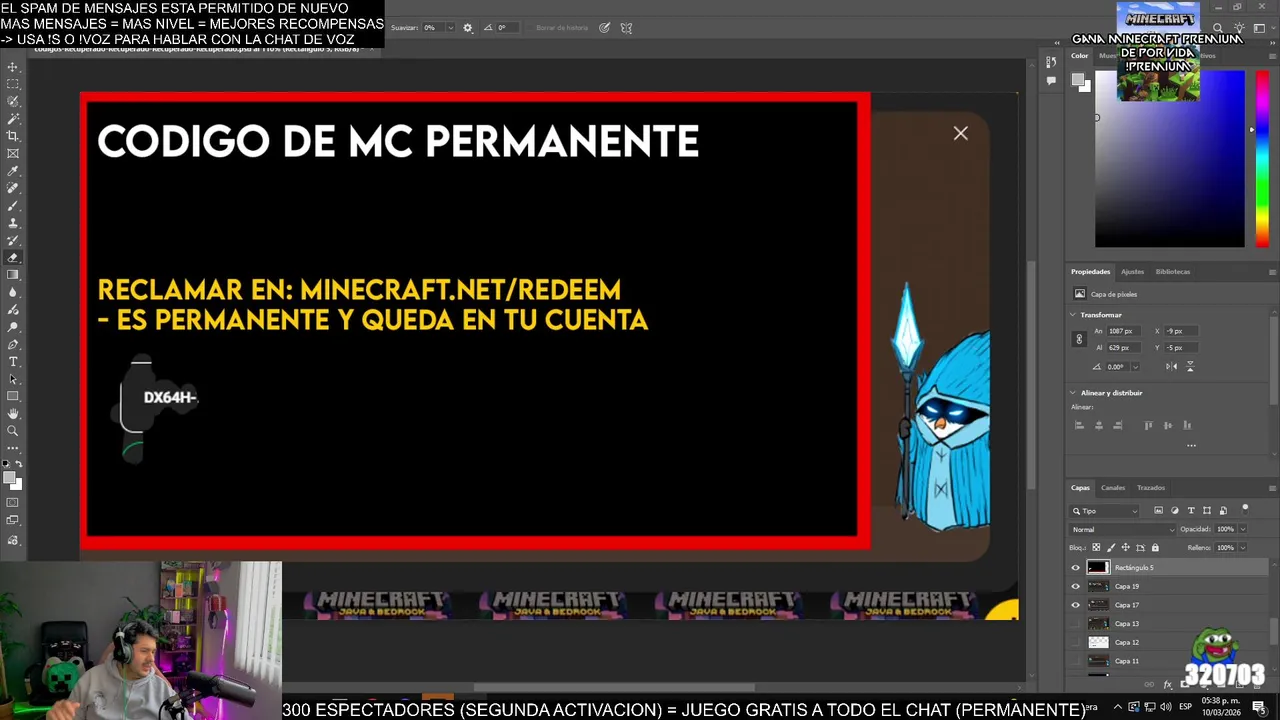
Task: Select the Hand tool
Action: [x=13, y=413]
